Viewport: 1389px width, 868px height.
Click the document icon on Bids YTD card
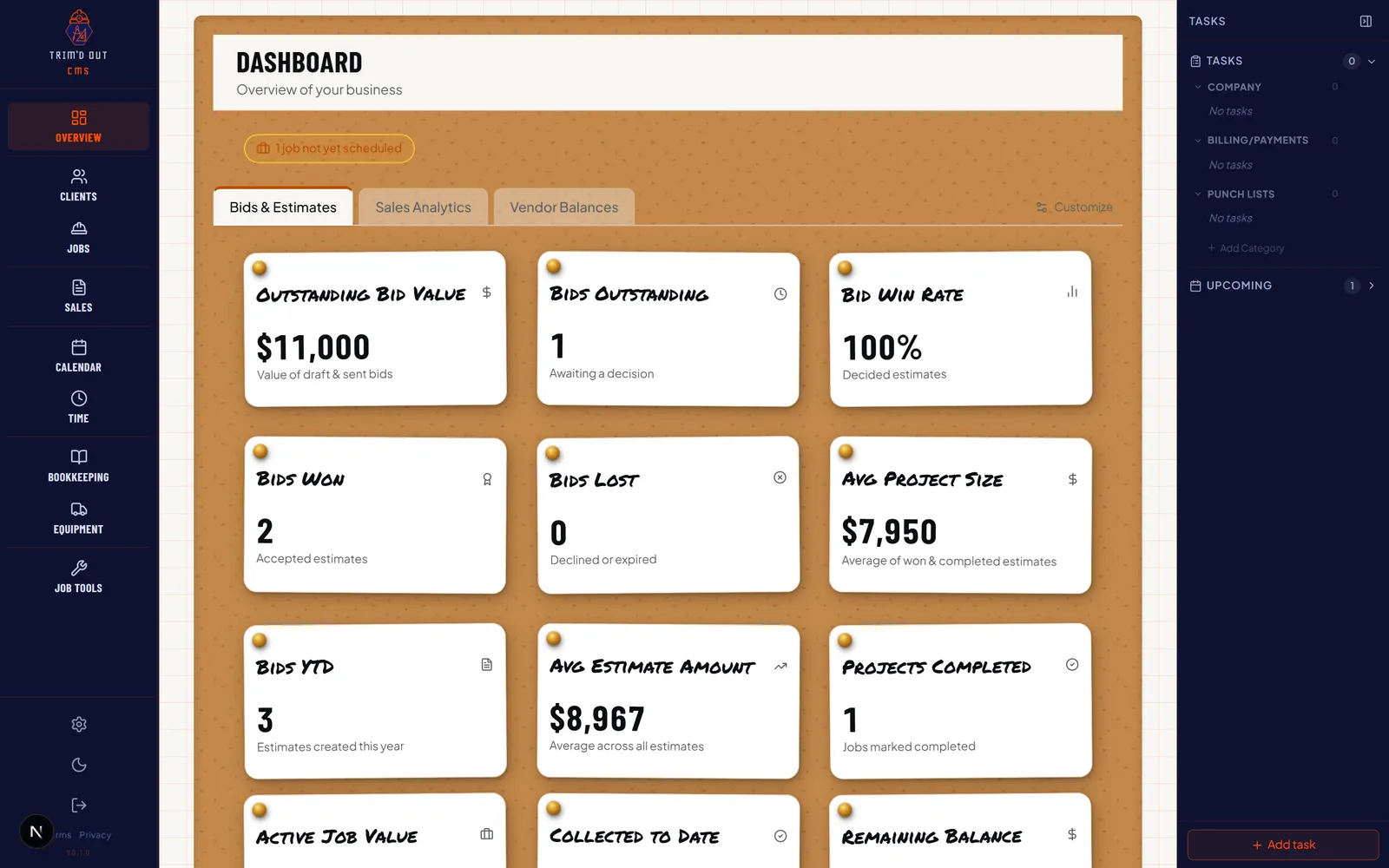click(487, 665)
